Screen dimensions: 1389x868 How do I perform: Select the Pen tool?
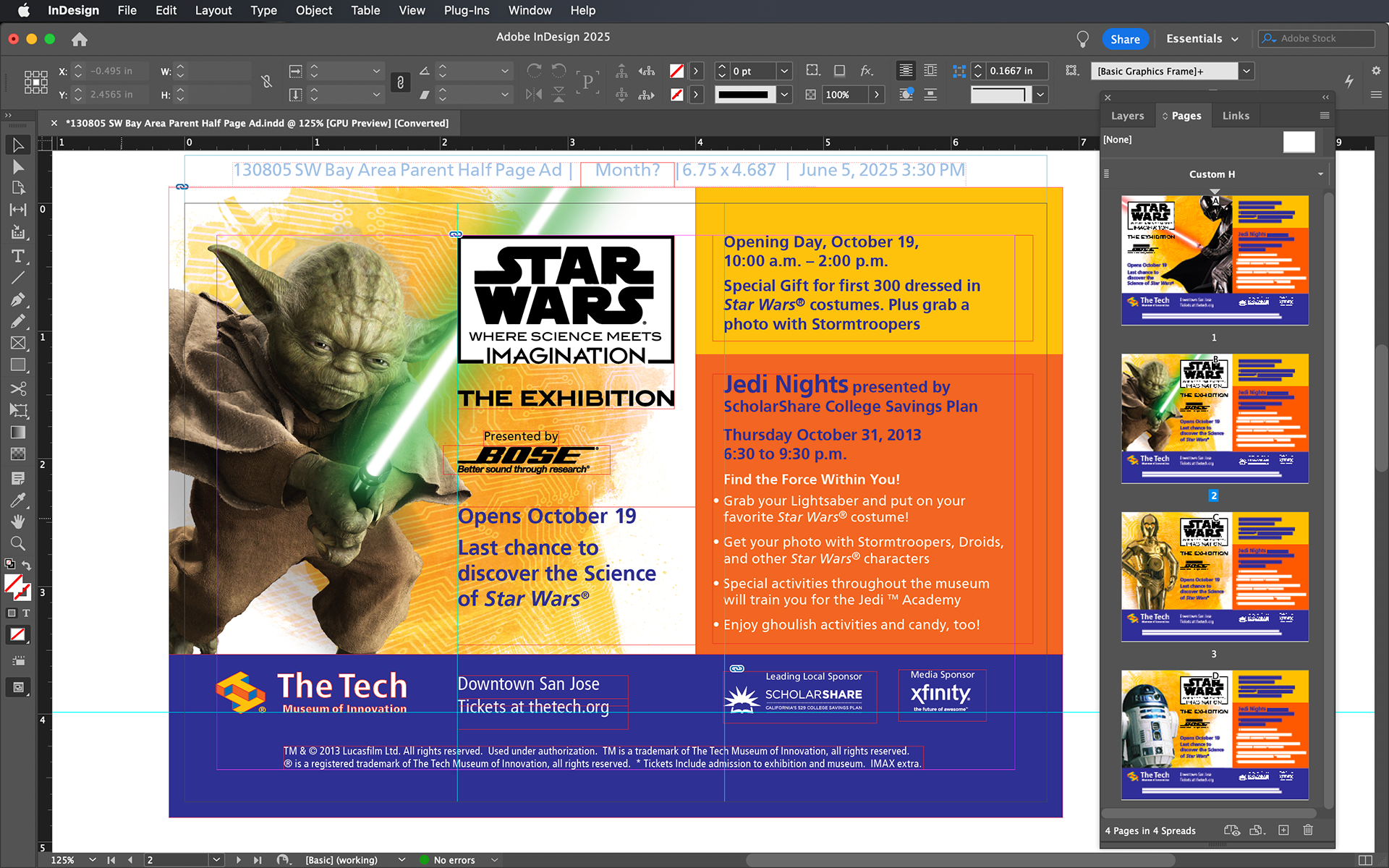(x=18, y=299)
